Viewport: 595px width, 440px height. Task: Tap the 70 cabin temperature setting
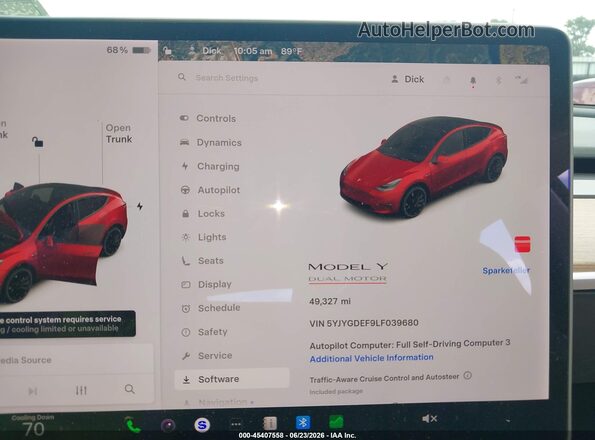pos(33,429)
